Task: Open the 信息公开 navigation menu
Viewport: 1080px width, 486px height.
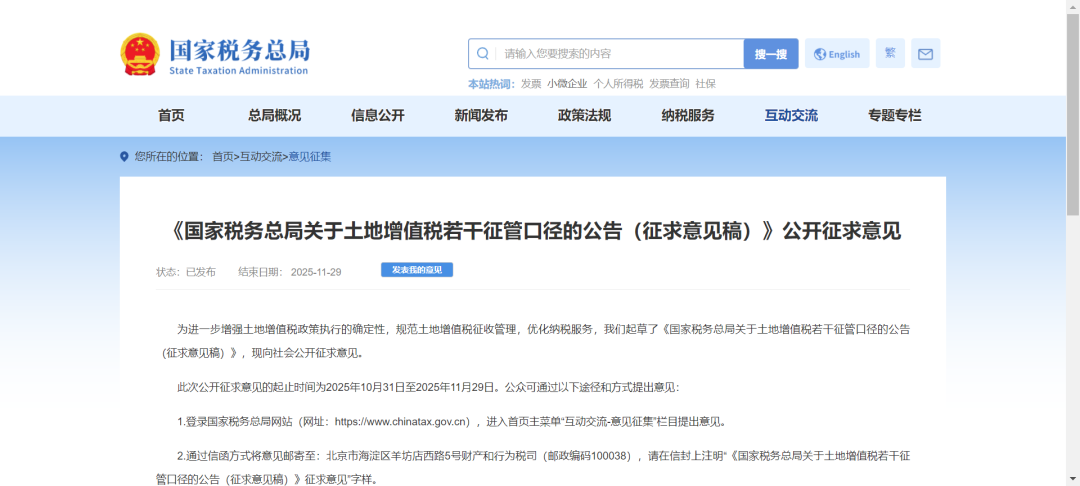Action: (x=378, y=115)
